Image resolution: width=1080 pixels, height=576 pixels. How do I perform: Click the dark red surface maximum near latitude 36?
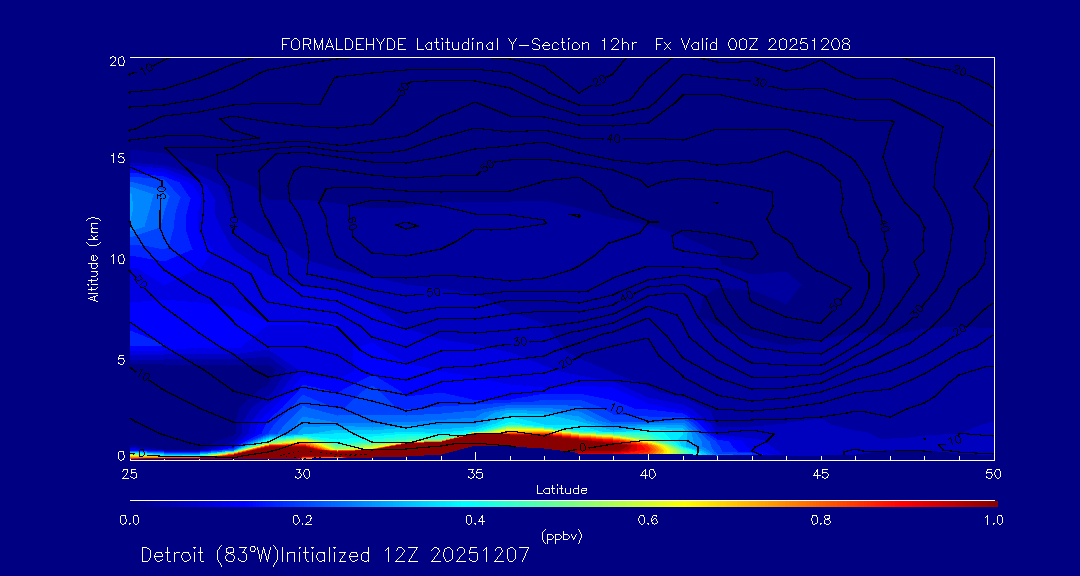(490, 444)
